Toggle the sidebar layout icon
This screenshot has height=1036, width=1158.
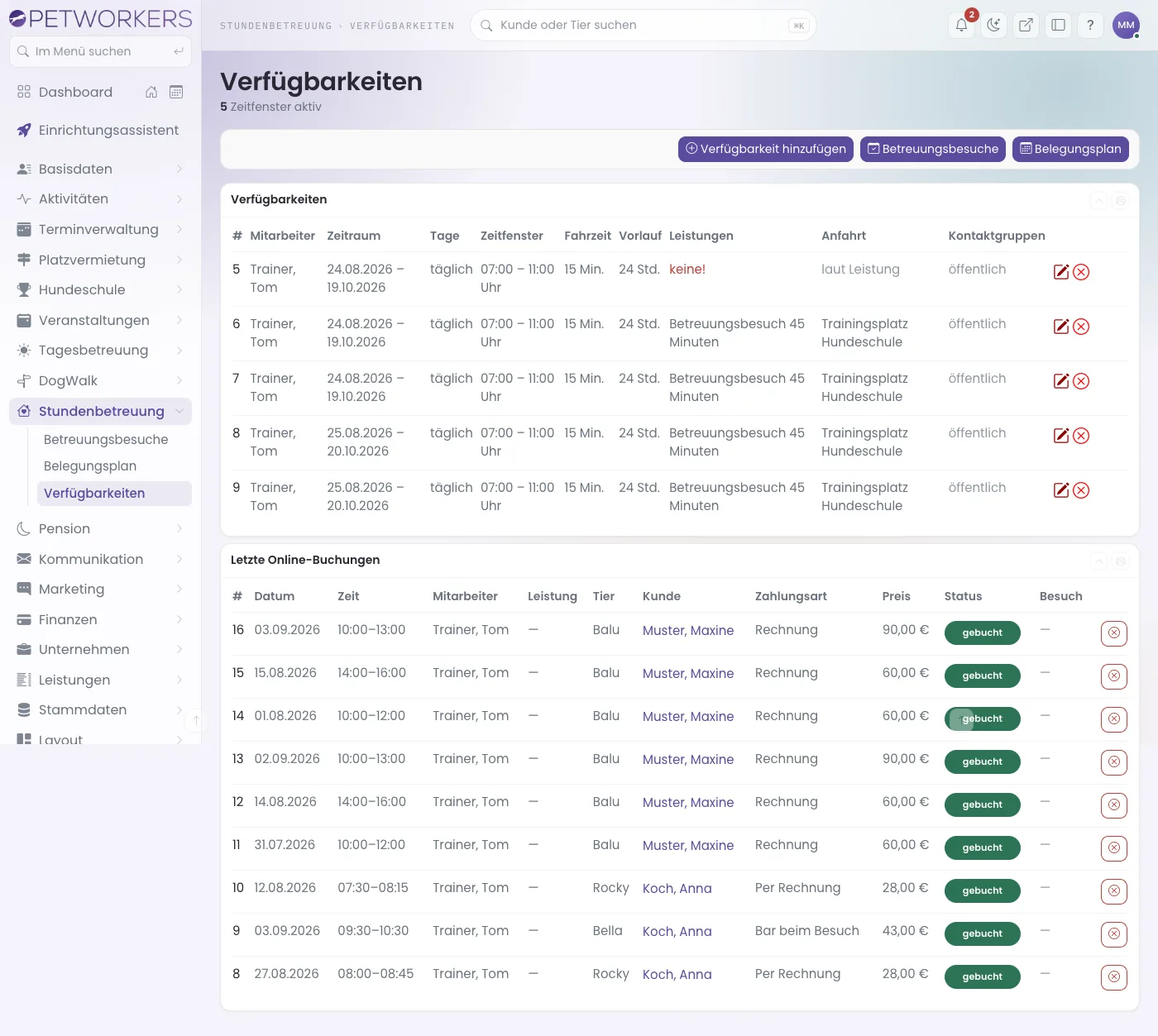pos(1058,25)
